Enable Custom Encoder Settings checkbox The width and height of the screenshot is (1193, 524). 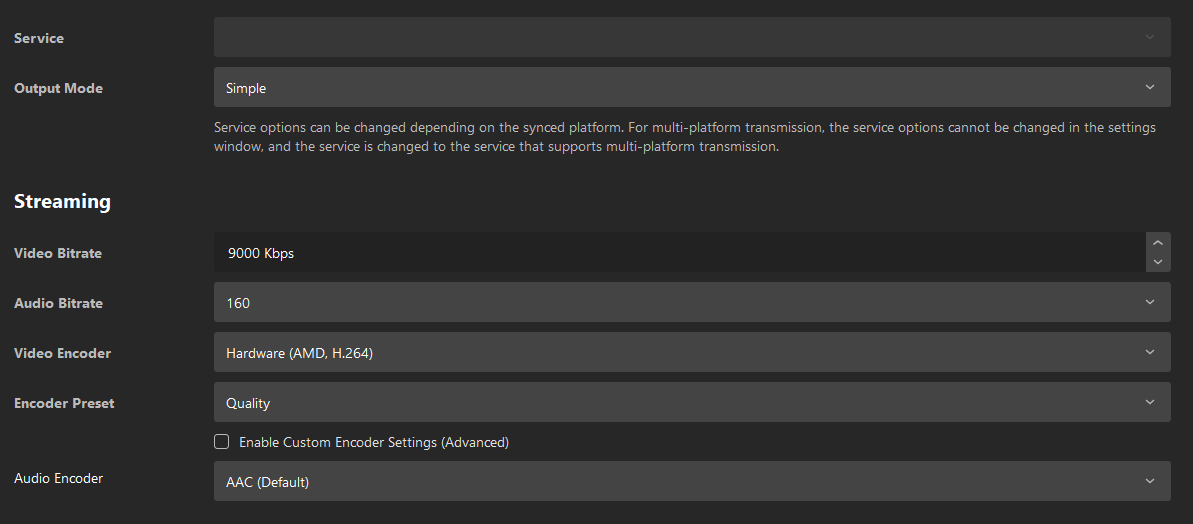click(222, 442)
